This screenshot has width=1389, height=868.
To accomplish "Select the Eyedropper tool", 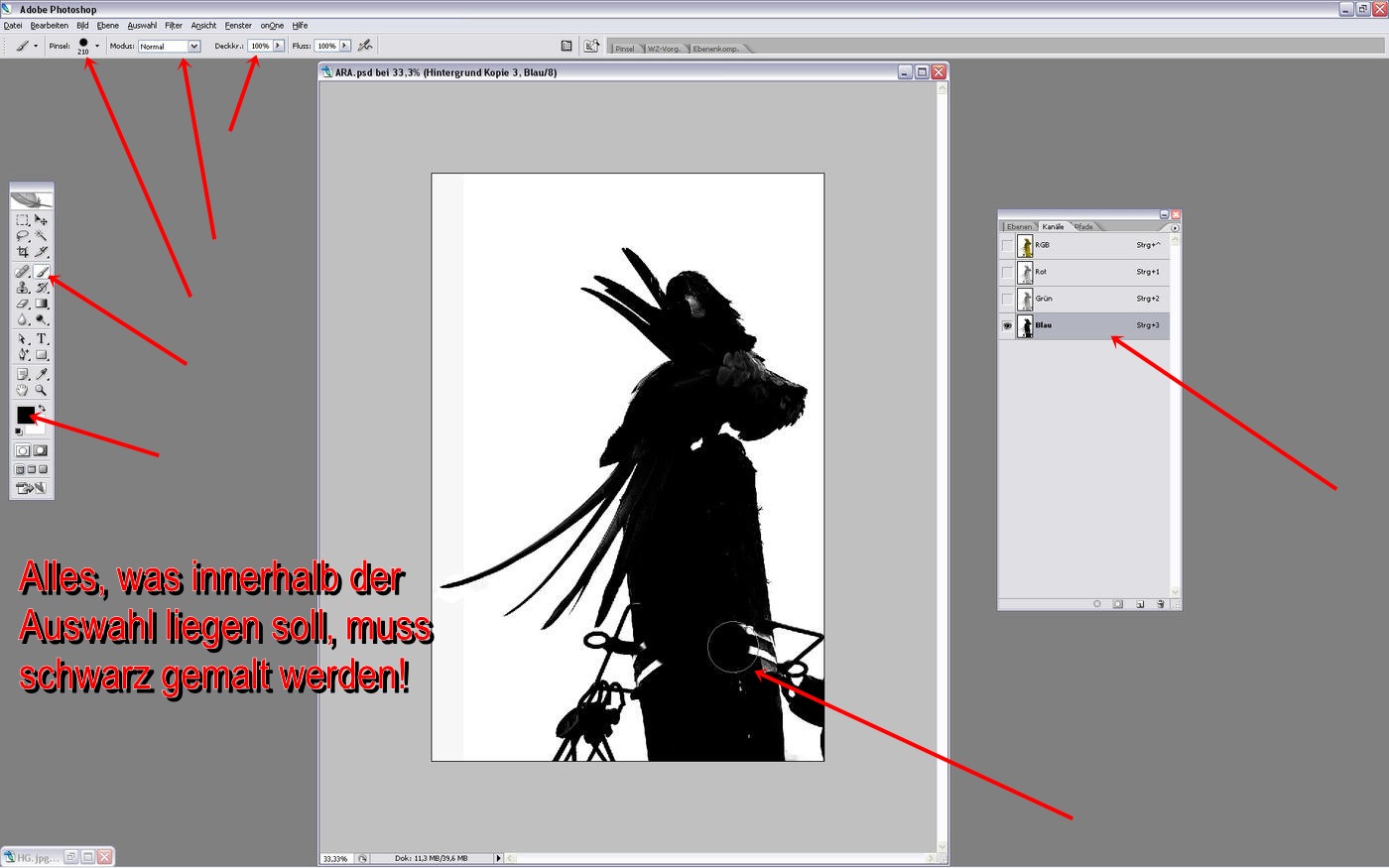I will click(41, 374).
